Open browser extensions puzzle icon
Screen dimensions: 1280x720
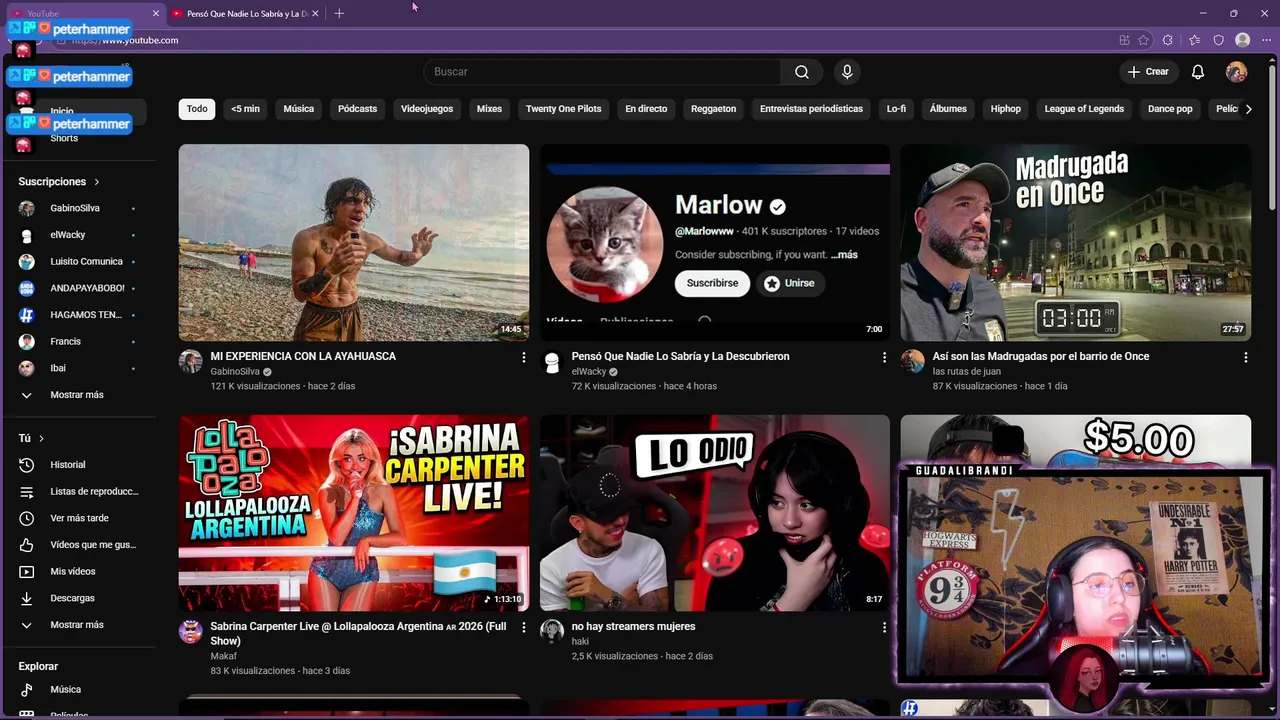1168,40
